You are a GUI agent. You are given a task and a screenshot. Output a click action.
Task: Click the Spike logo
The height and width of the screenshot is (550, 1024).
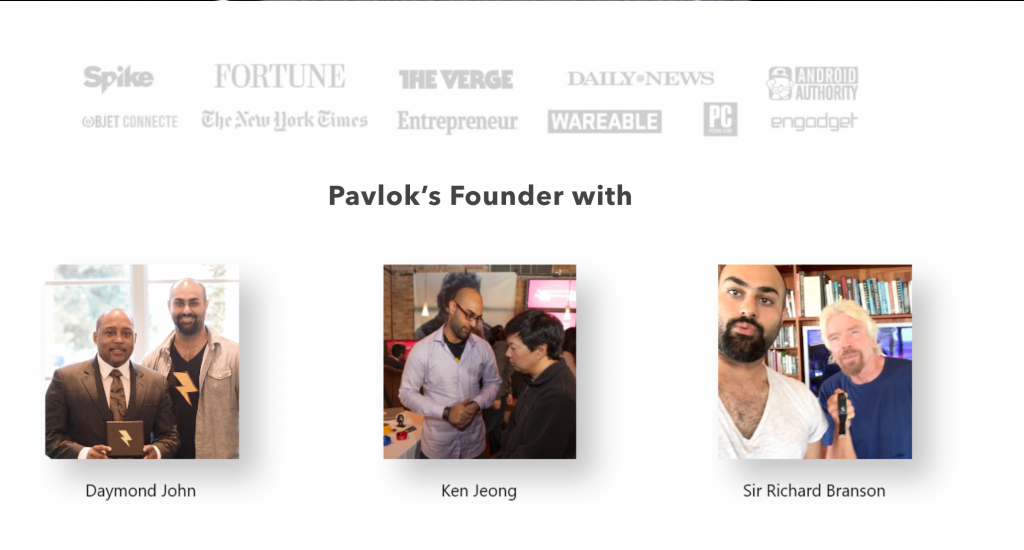tap(118, 78)
